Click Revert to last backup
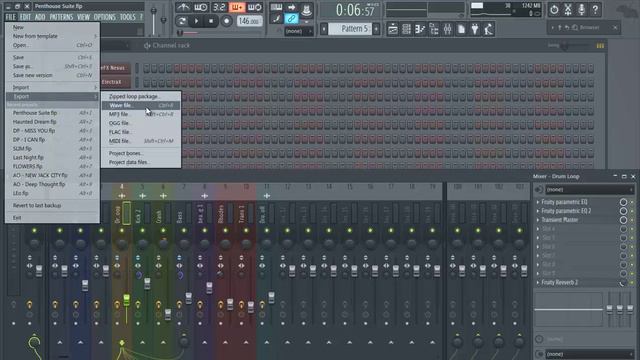This screenshot has height=360, width=640. coord(52,206)
